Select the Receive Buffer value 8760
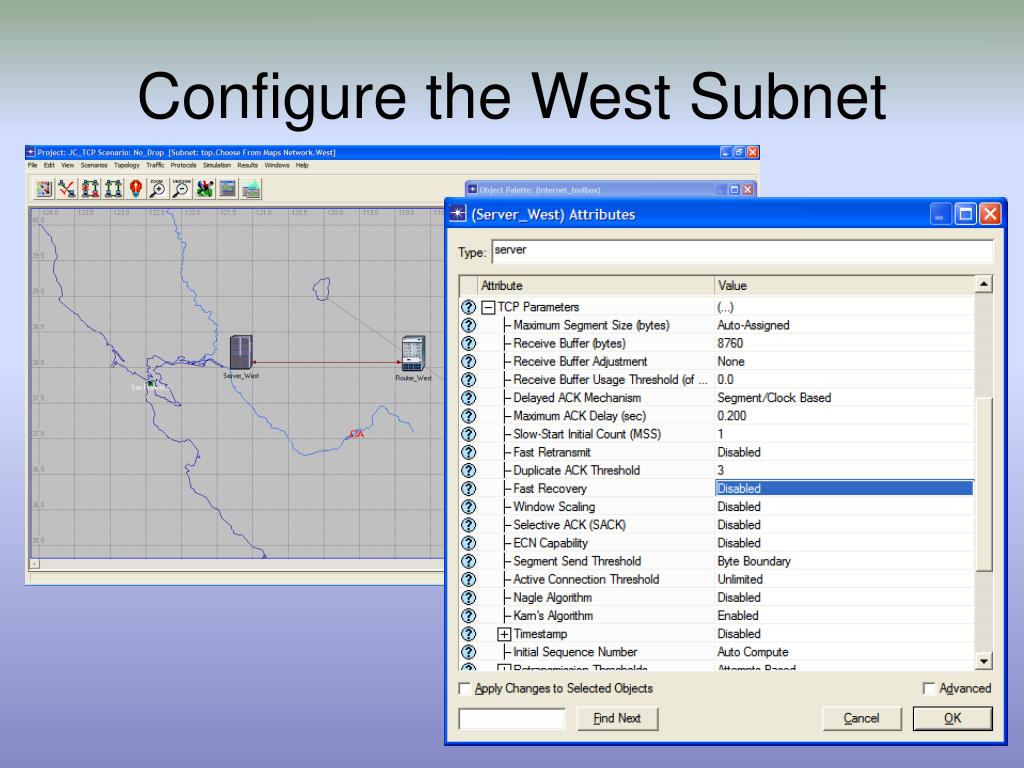1024x768 pixels. (x=730, y=344)
